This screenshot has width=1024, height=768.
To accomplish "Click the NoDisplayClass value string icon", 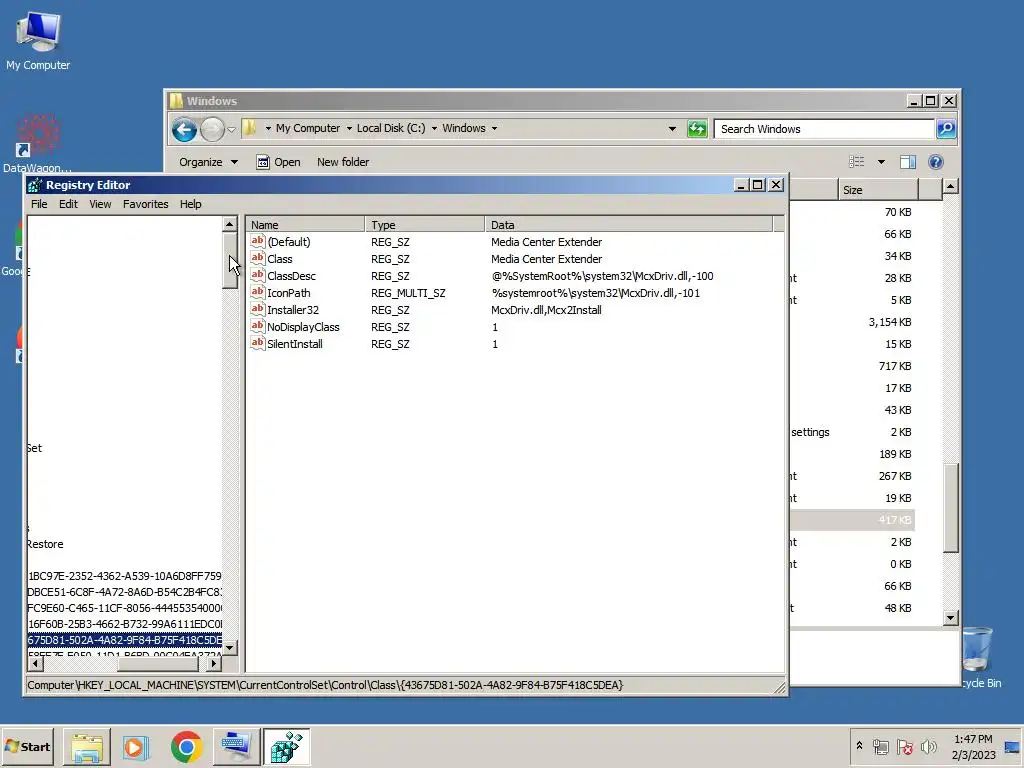I will tap(258, 327).
